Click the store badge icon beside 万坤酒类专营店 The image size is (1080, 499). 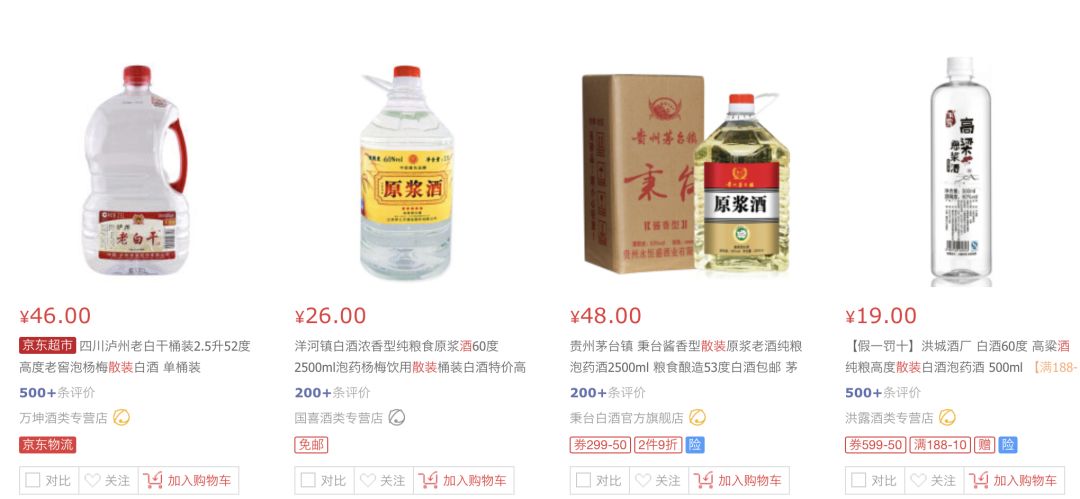coord(122,417)
